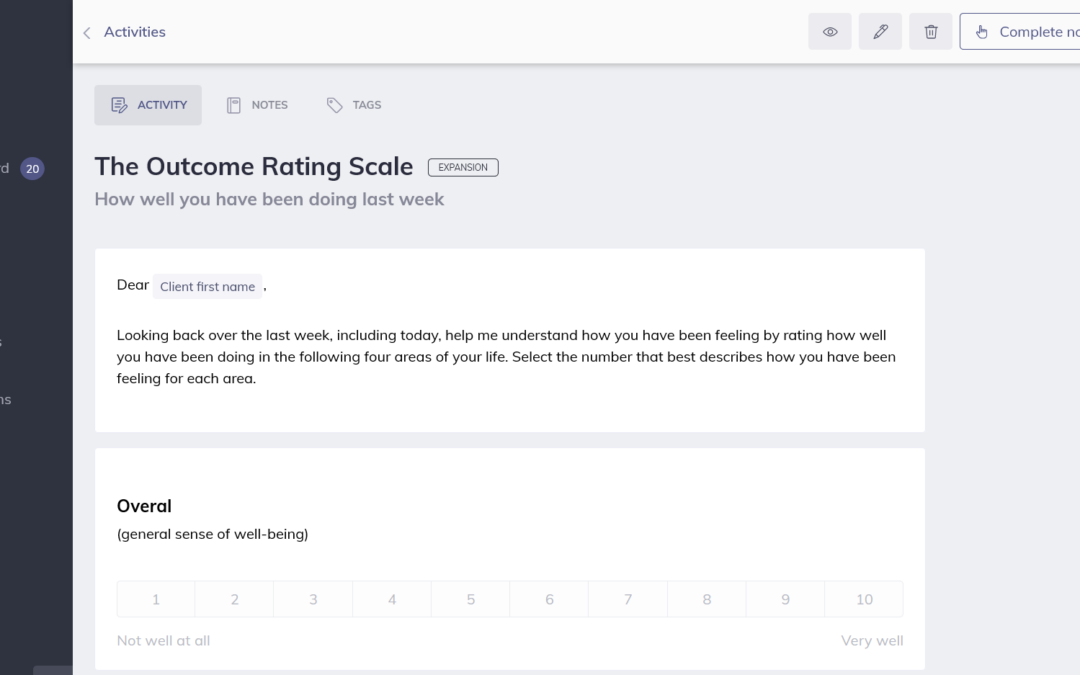Choose rating 3 for overall well-being
The image size is (1080, 675).
313,599
